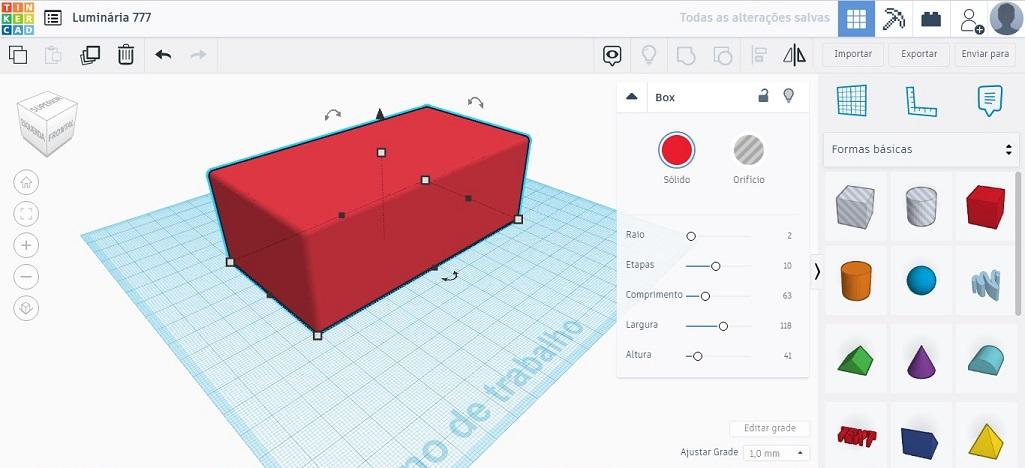Set the shape to Orifício
Image resolution: width=1025 pixels, height=468 pixels.
pyautogui.click(x=748, y=150)
